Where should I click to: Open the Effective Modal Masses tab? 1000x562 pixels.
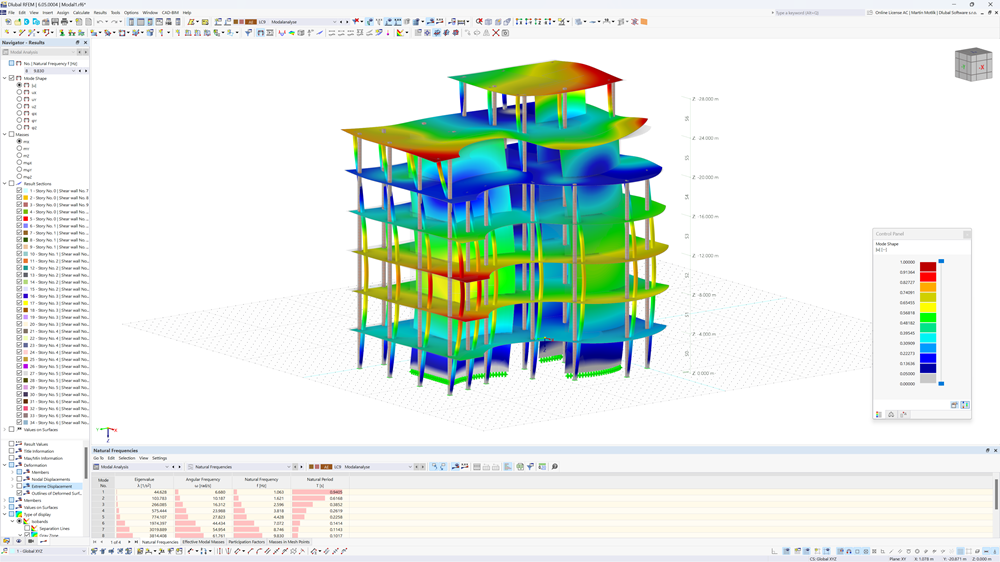click(203, 542)
